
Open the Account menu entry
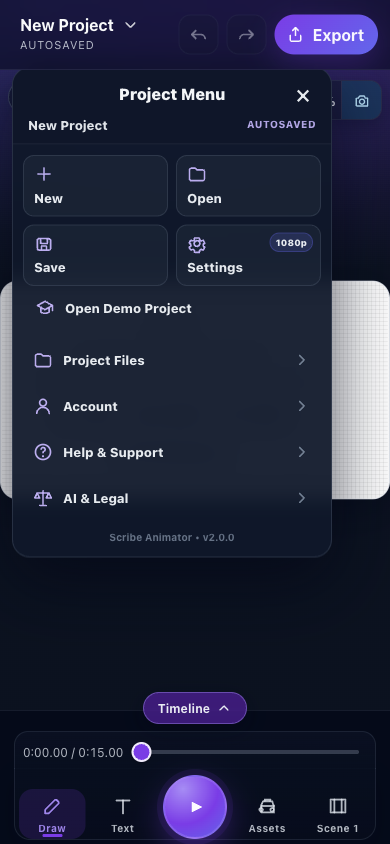[x=172, y=406]
